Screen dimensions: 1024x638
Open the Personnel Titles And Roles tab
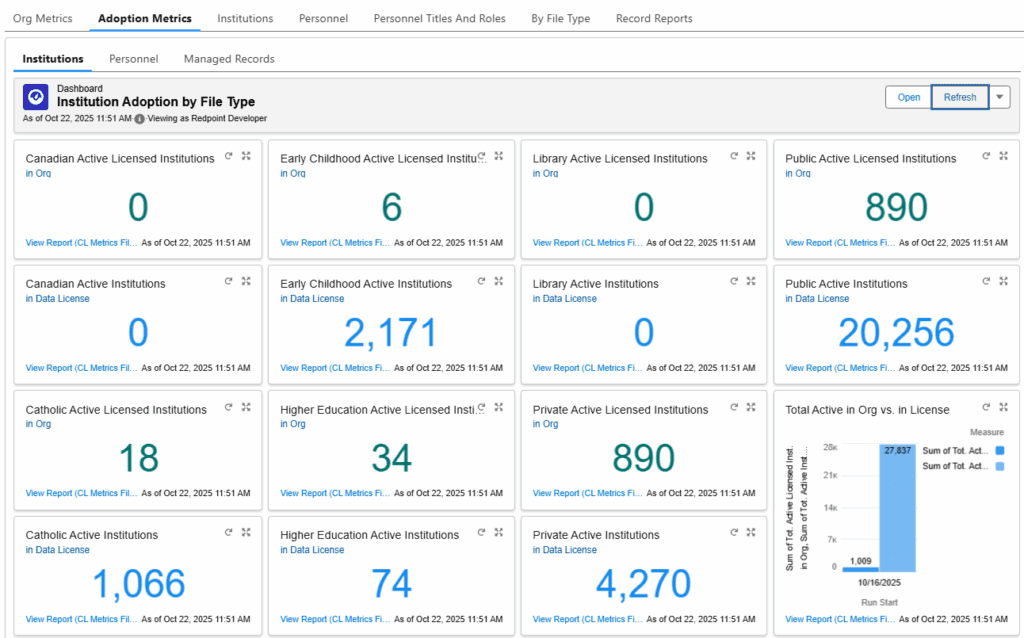[439, 18]
